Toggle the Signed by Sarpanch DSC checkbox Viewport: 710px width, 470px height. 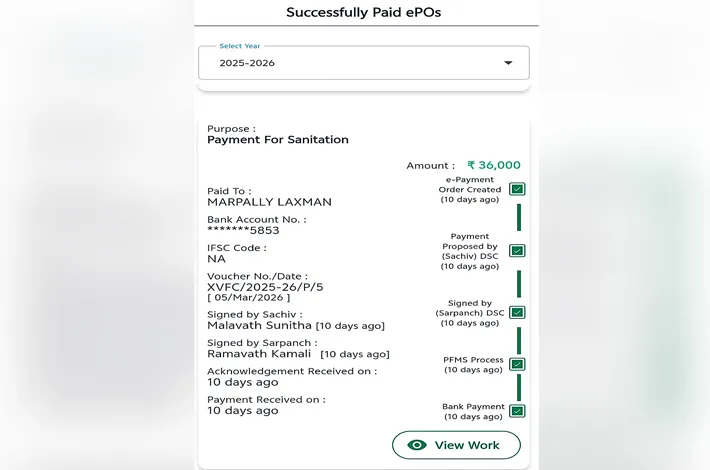pyautogui.click(x=517, y=312)
